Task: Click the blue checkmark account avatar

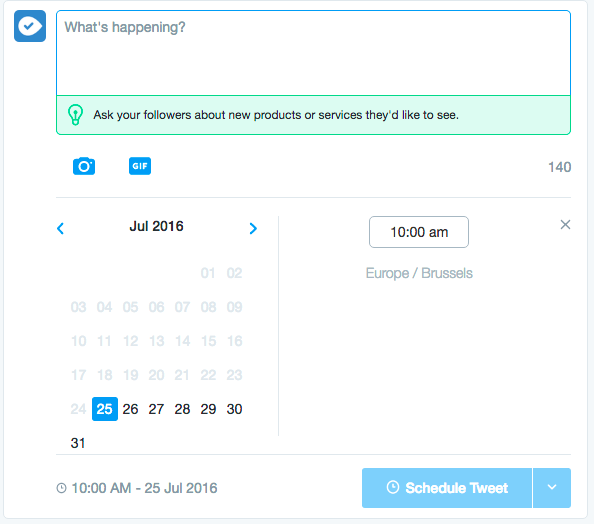Action: point(30,26)
